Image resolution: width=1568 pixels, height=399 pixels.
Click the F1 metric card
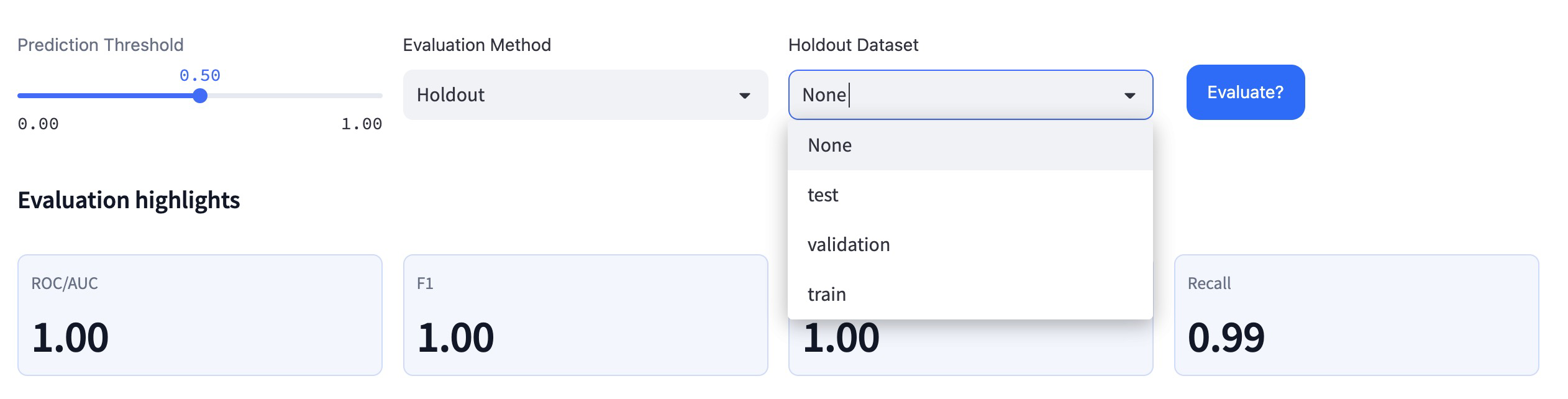point(585,314)
